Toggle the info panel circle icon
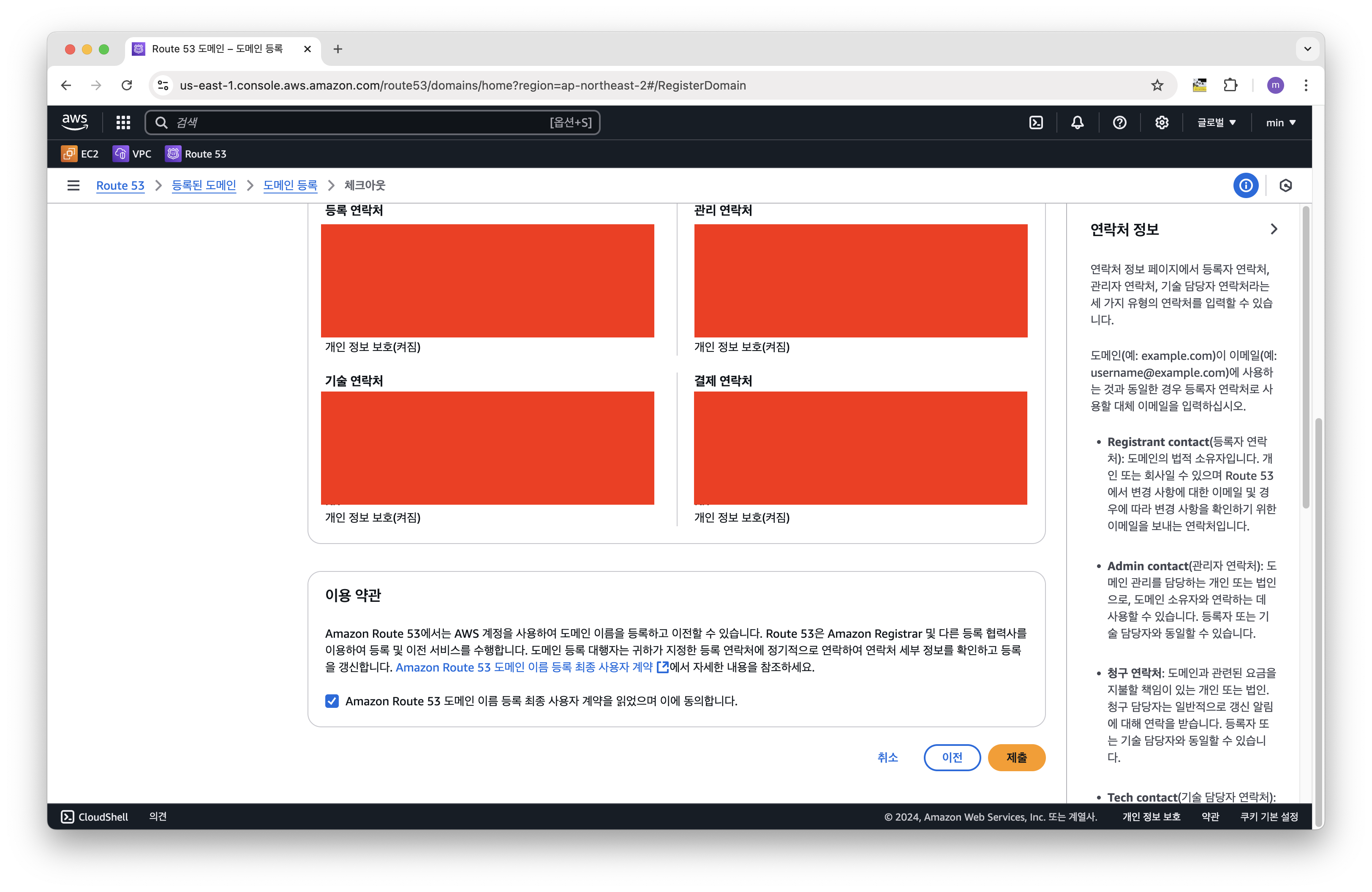Image resolution: width=1372 pixels, height=892 pixels. 1245,185
